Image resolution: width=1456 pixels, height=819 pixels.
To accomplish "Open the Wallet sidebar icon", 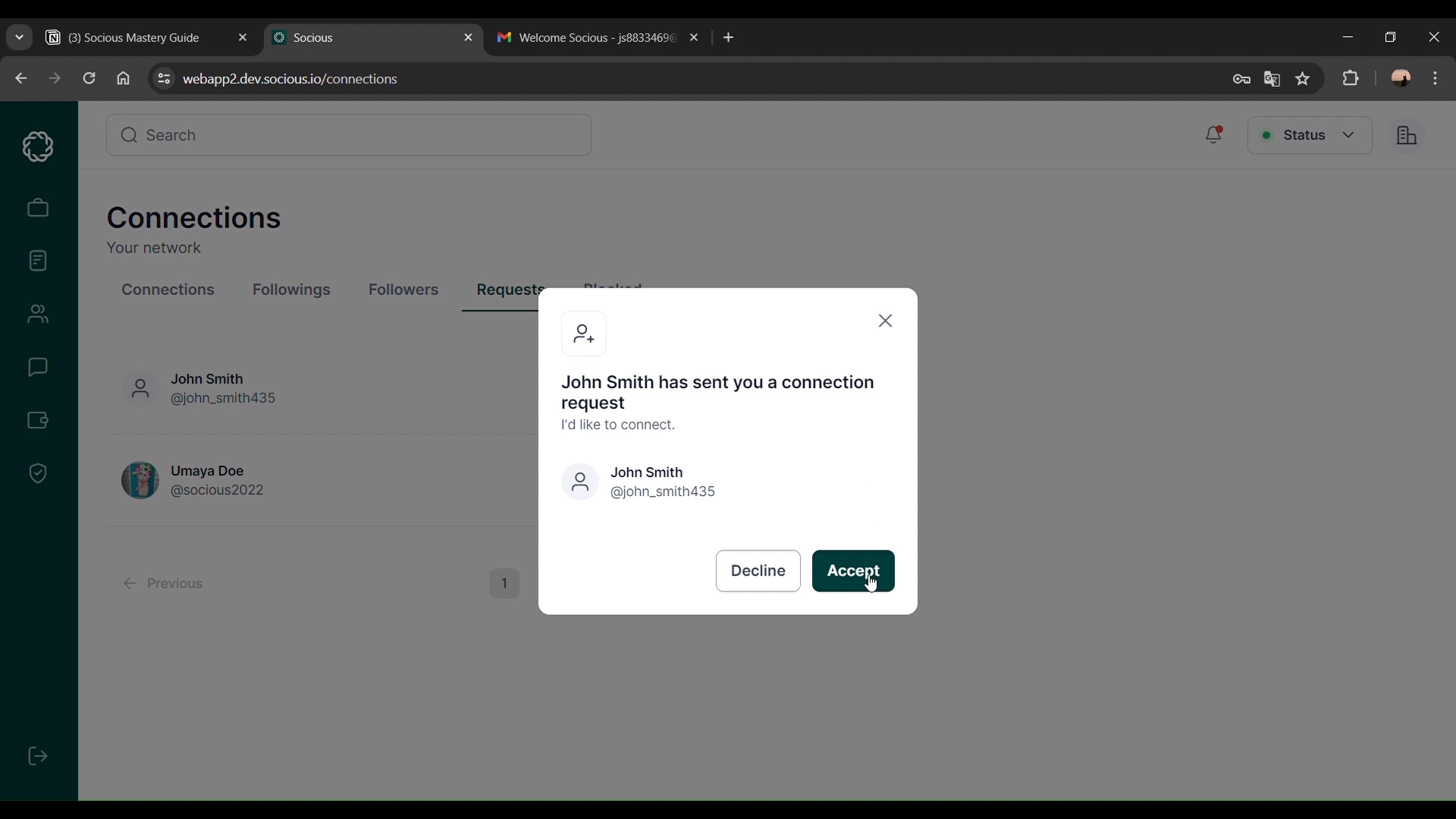I will (x=38, y=420).
